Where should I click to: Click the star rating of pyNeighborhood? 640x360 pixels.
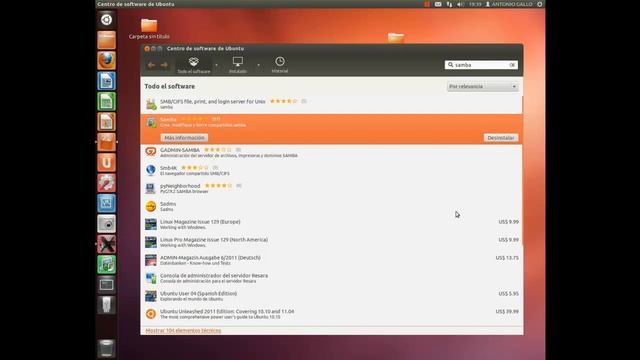point(218,186)
